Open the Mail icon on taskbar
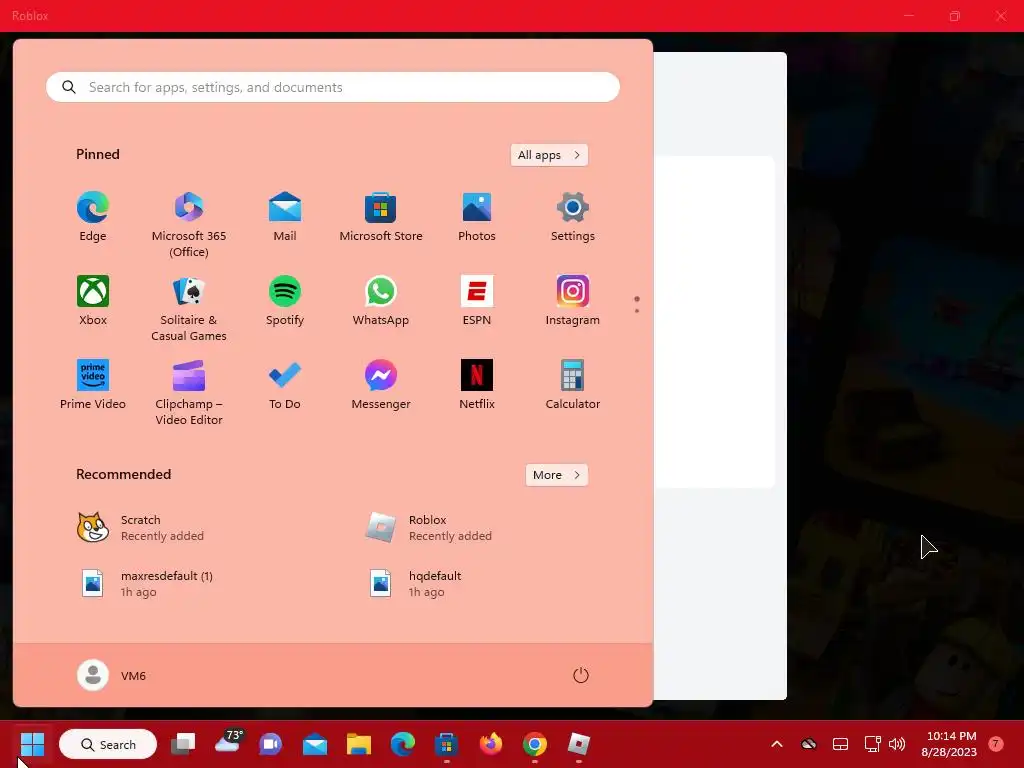1024x768 pixels. [x=315, y=744]
